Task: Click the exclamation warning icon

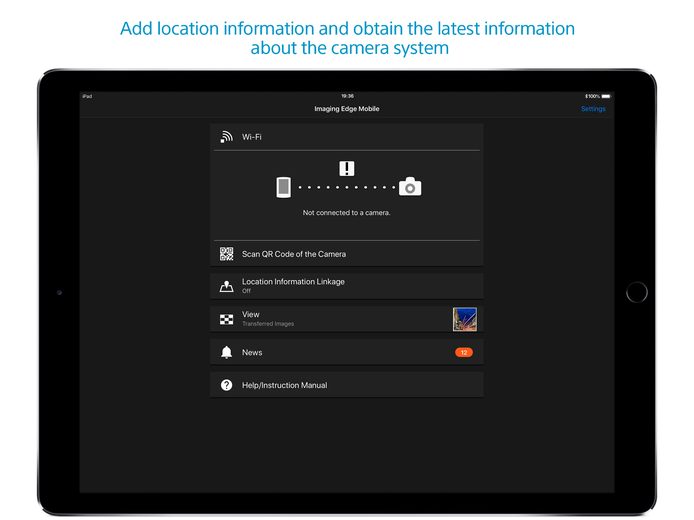Action: tap(347, 168)
